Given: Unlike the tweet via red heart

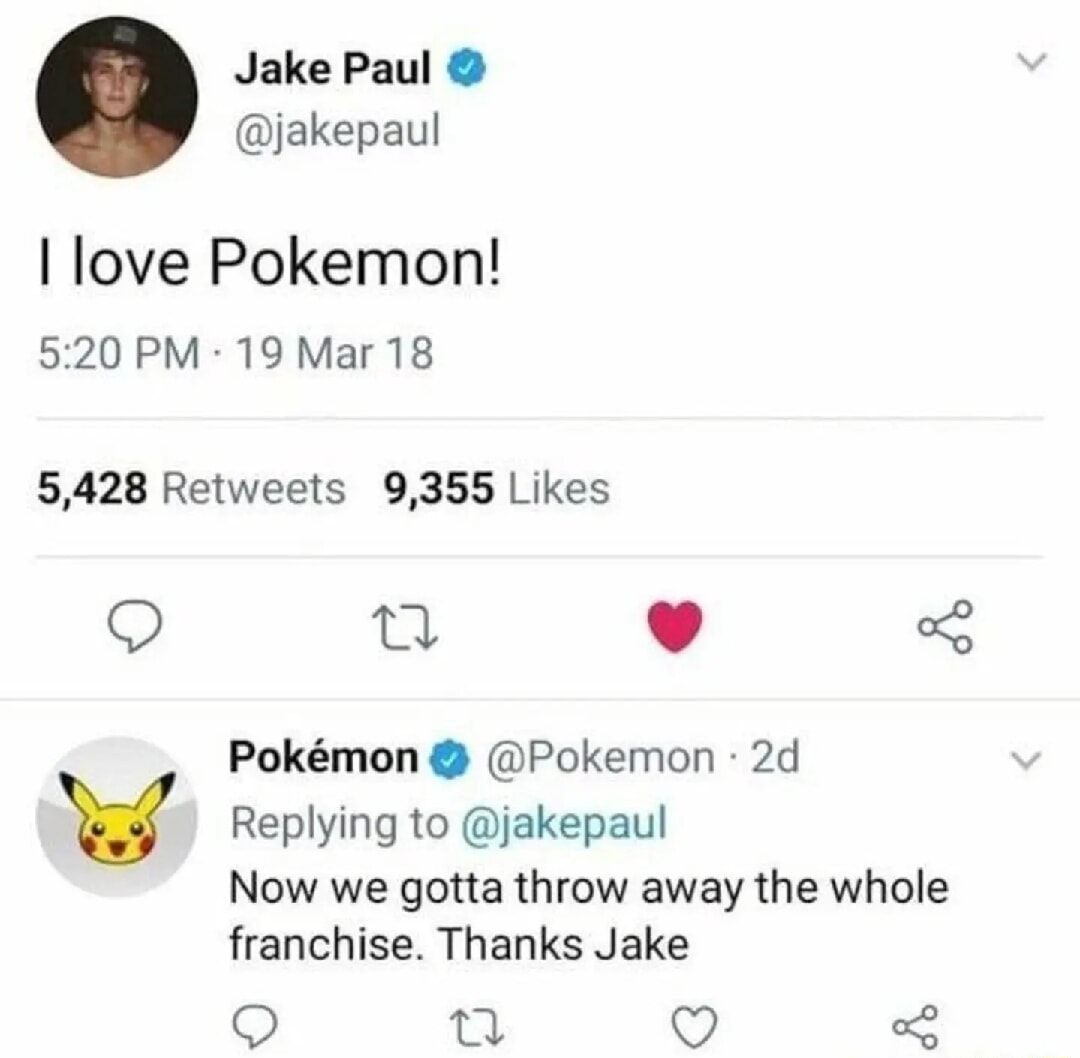Looking at the screenshot, I should (x=676, y=628).
